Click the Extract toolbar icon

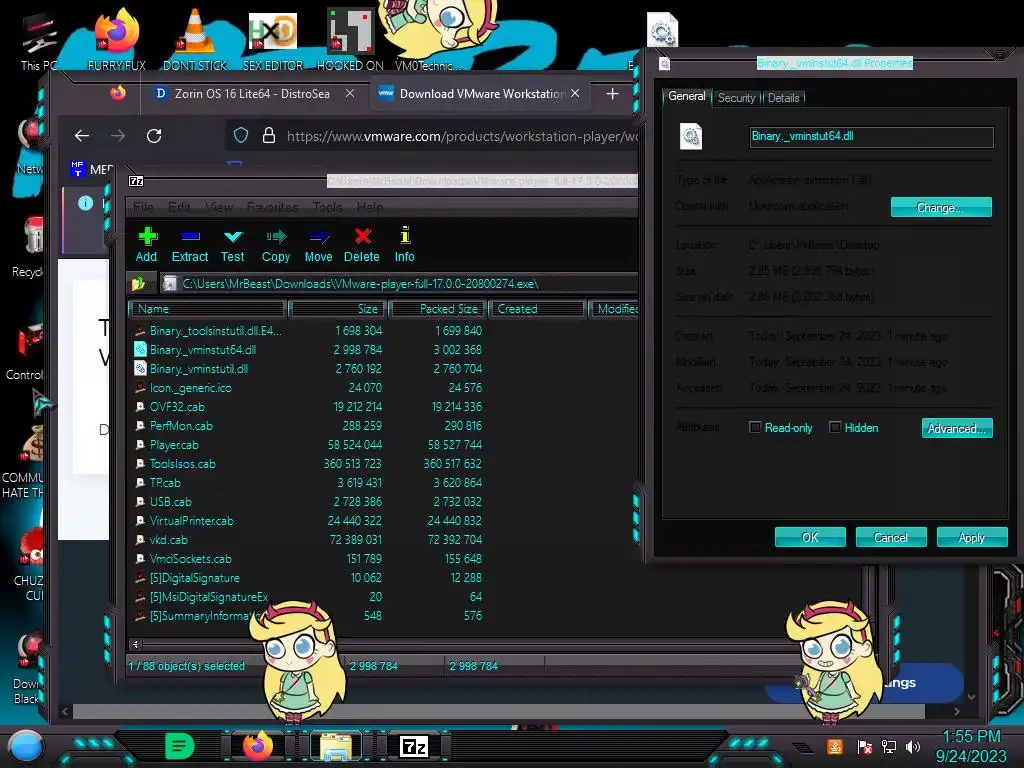(190, 245)
